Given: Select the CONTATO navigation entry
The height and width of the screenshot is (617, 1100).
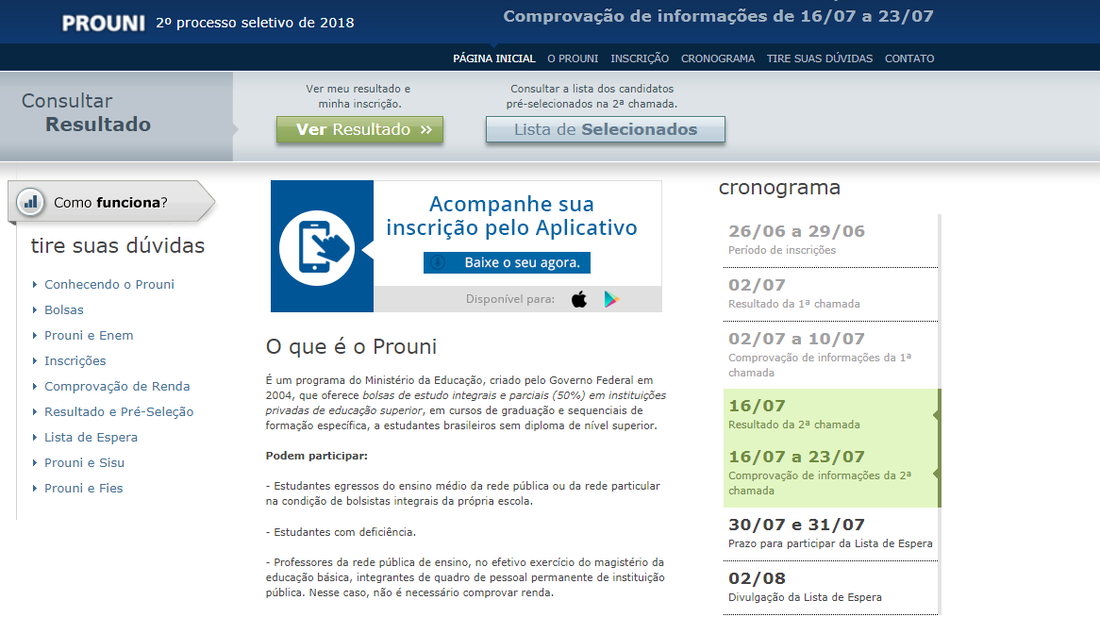Looking at the screenshot, I should [x=909, y=58].
